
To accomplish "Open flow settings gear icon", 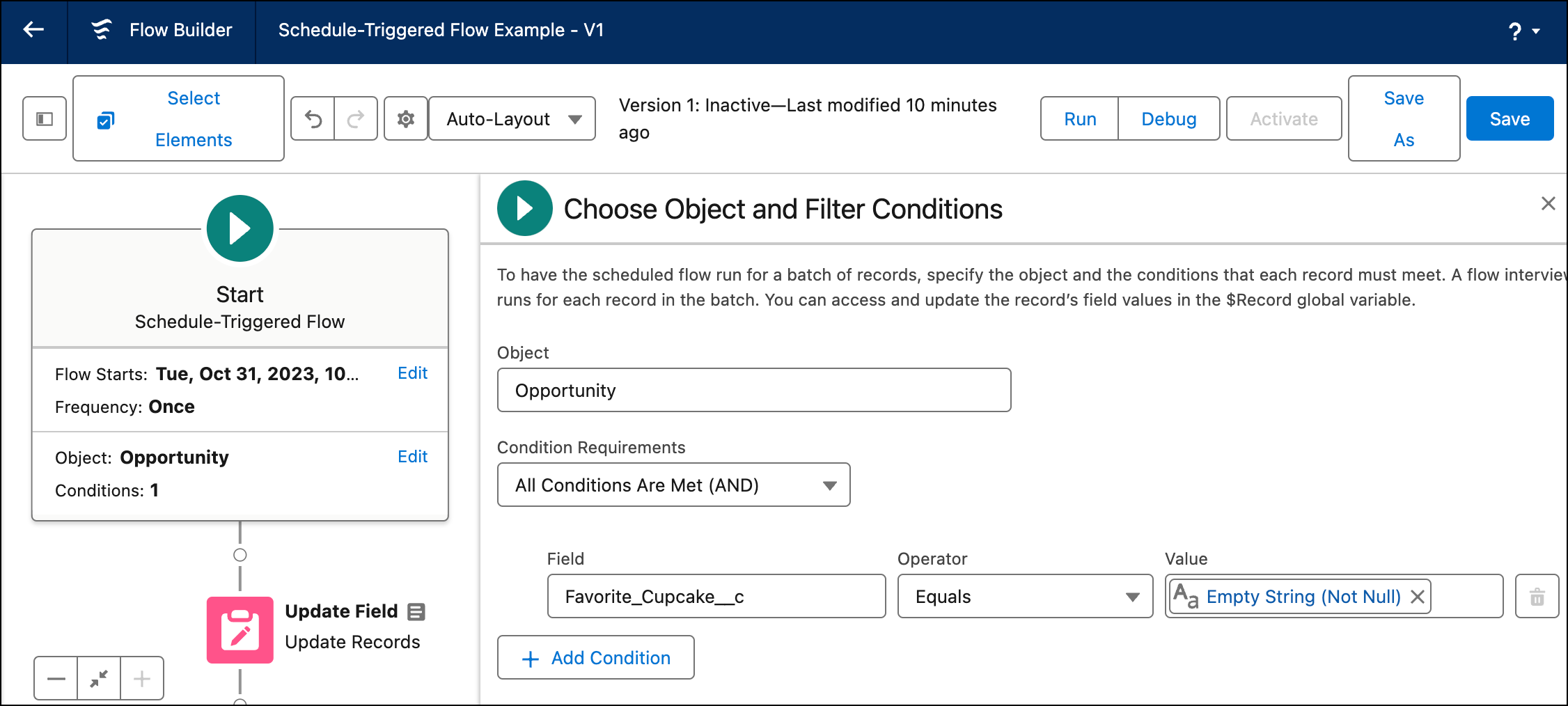I will pyautogui.click(x=406, y=119).
